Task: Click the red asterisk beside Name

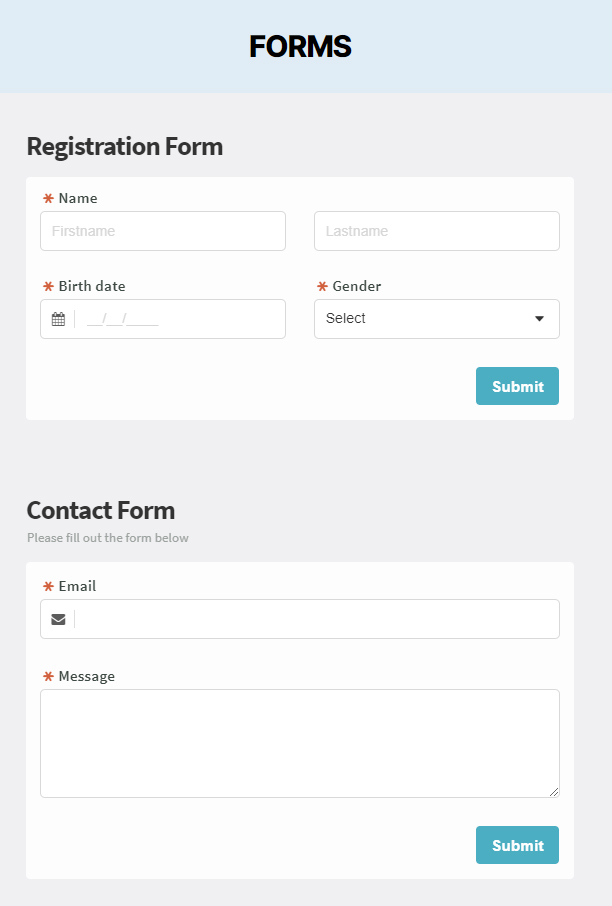Action: point(49,198)
